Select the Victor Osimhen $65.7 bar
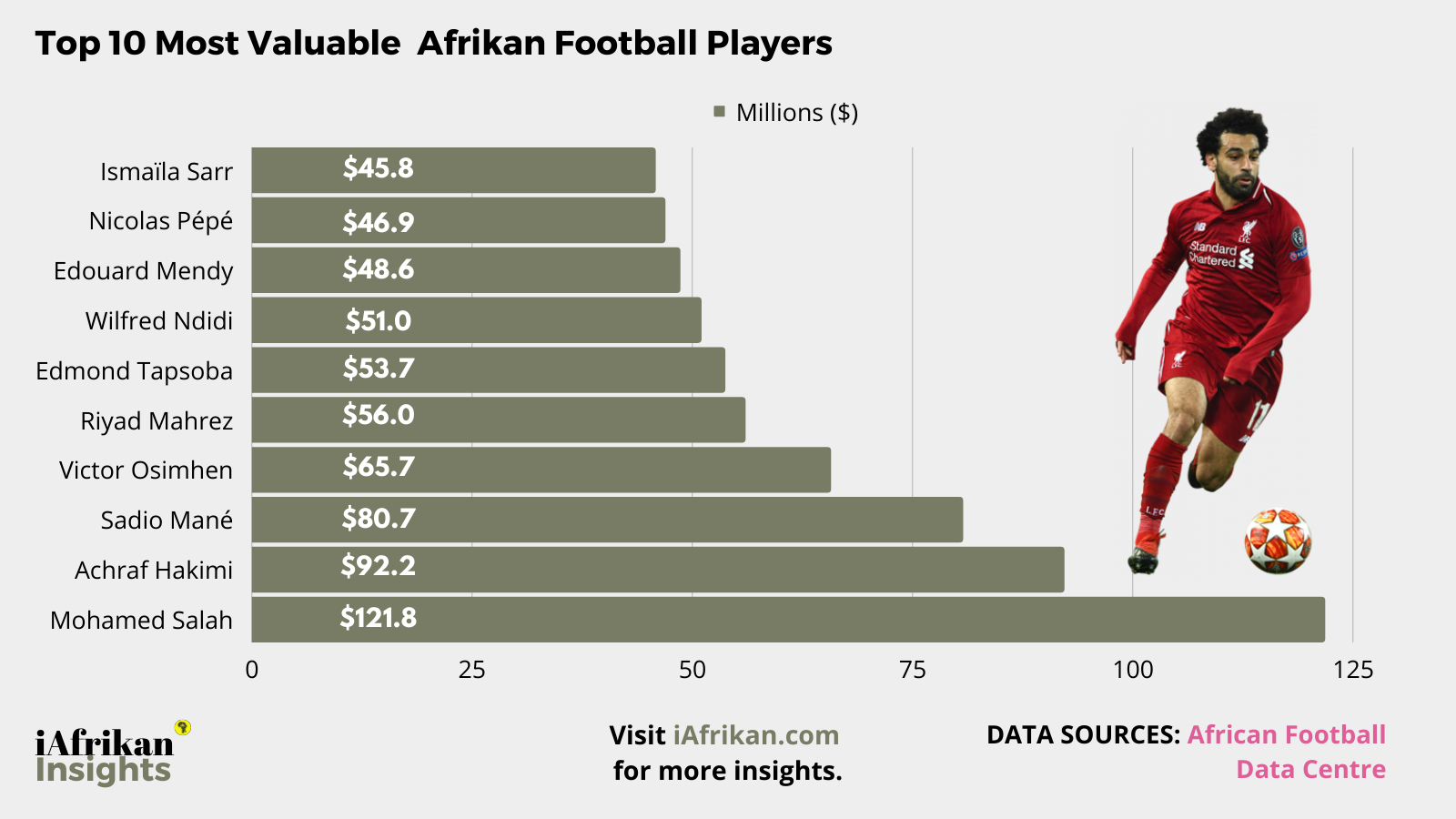 tap(541, 470)
